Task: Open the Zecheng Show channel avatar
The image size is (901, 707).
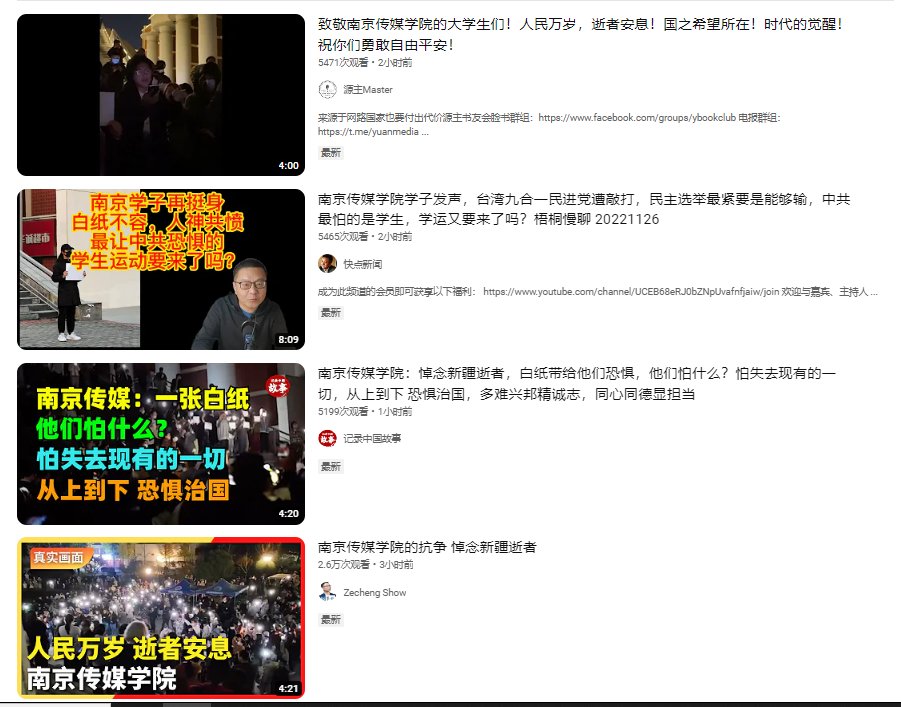Action: point(328,592)
